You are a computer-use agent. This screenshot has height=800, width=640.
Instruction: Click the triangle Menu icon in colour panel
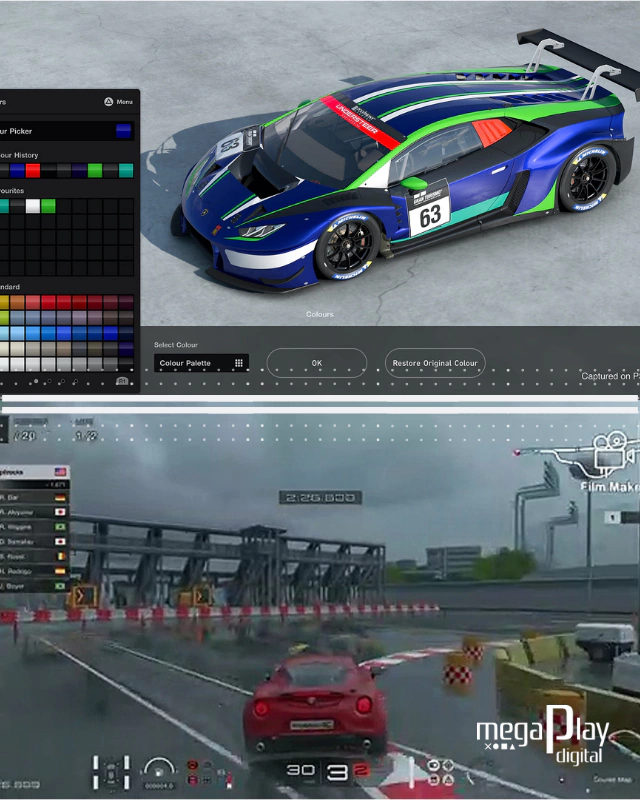(x=109, y=102)
